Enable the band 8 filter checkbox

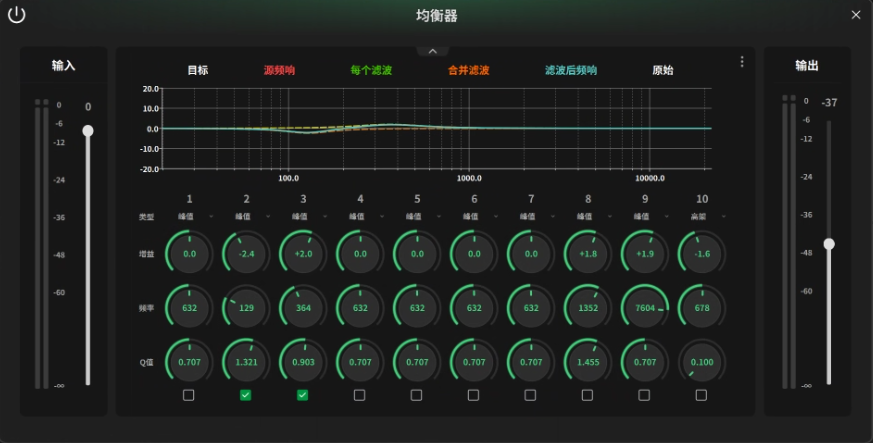click(588, 395)
